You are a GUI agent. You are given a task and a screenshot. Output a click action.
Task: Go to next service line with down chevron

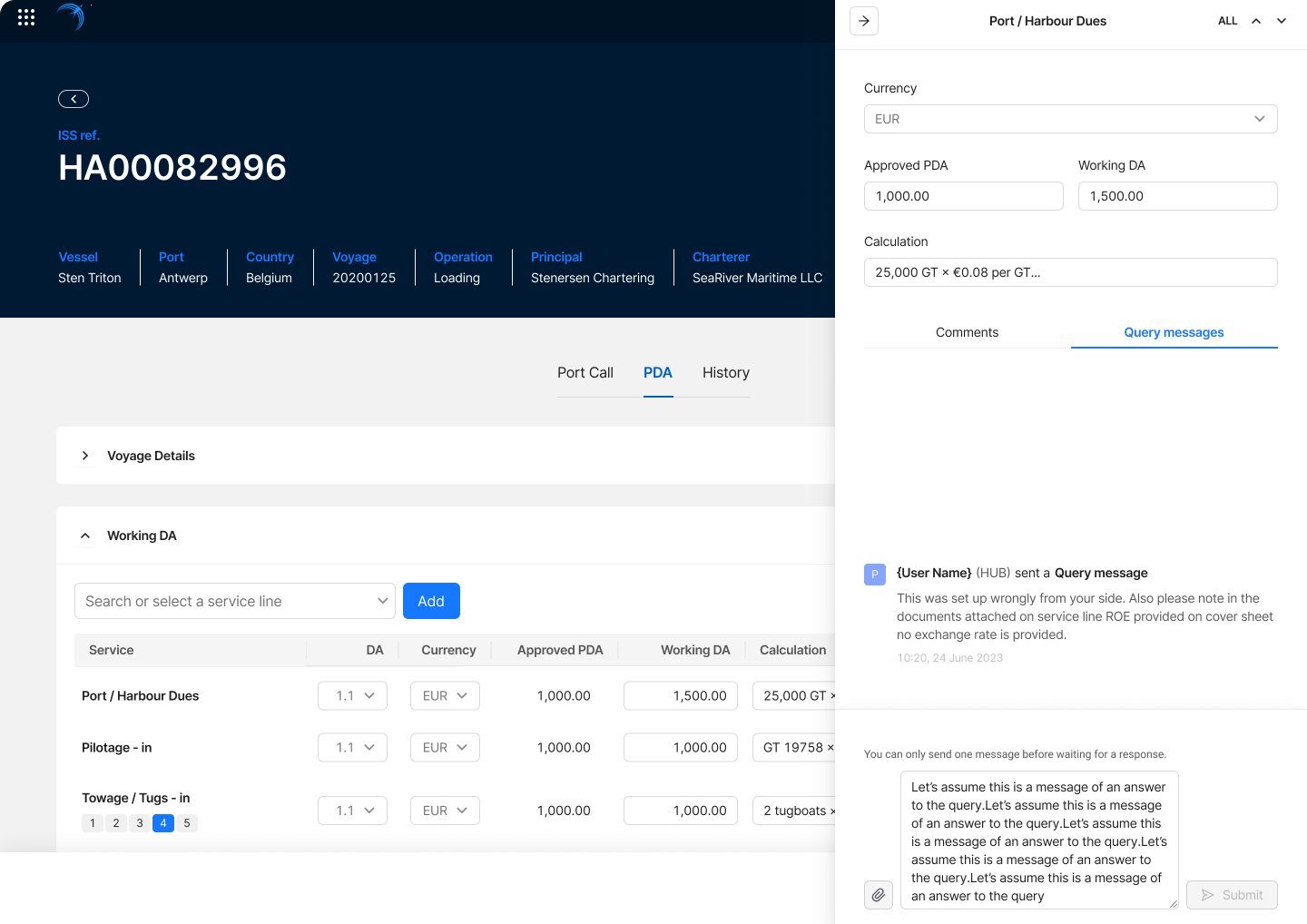click(1282, 21)
